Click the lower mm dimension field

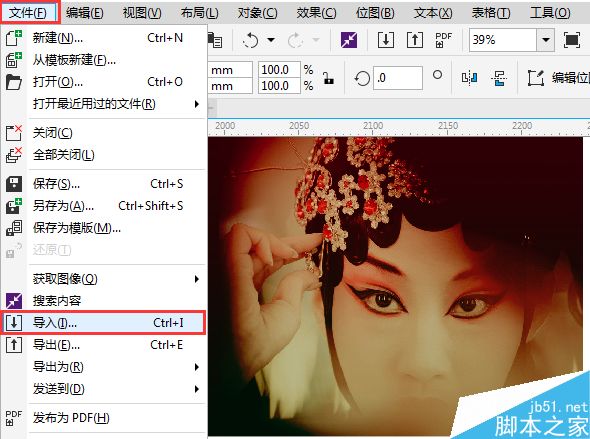point(230,86)
